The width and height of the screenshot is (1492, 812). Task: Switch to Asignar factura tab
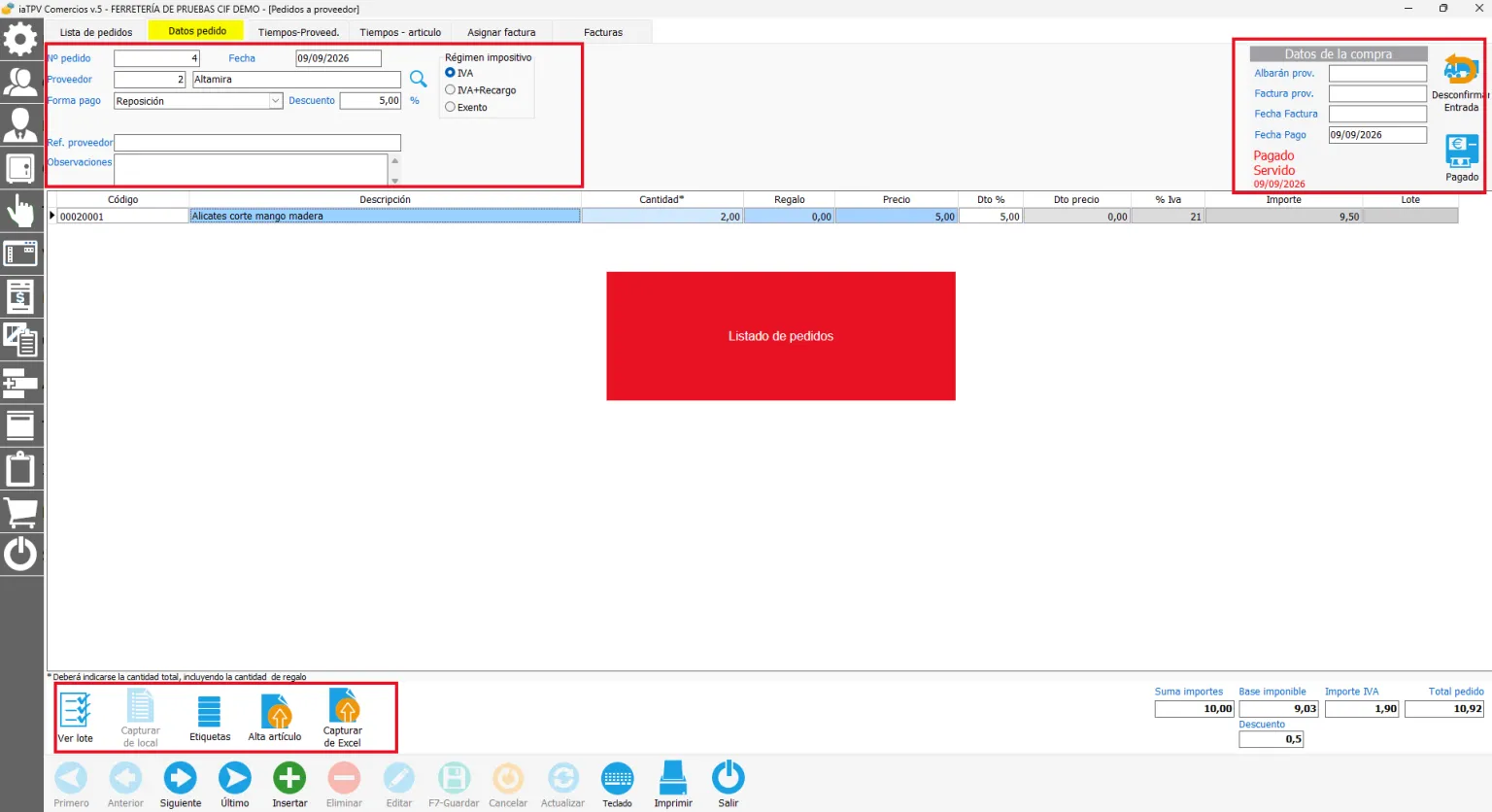point(501,32)
